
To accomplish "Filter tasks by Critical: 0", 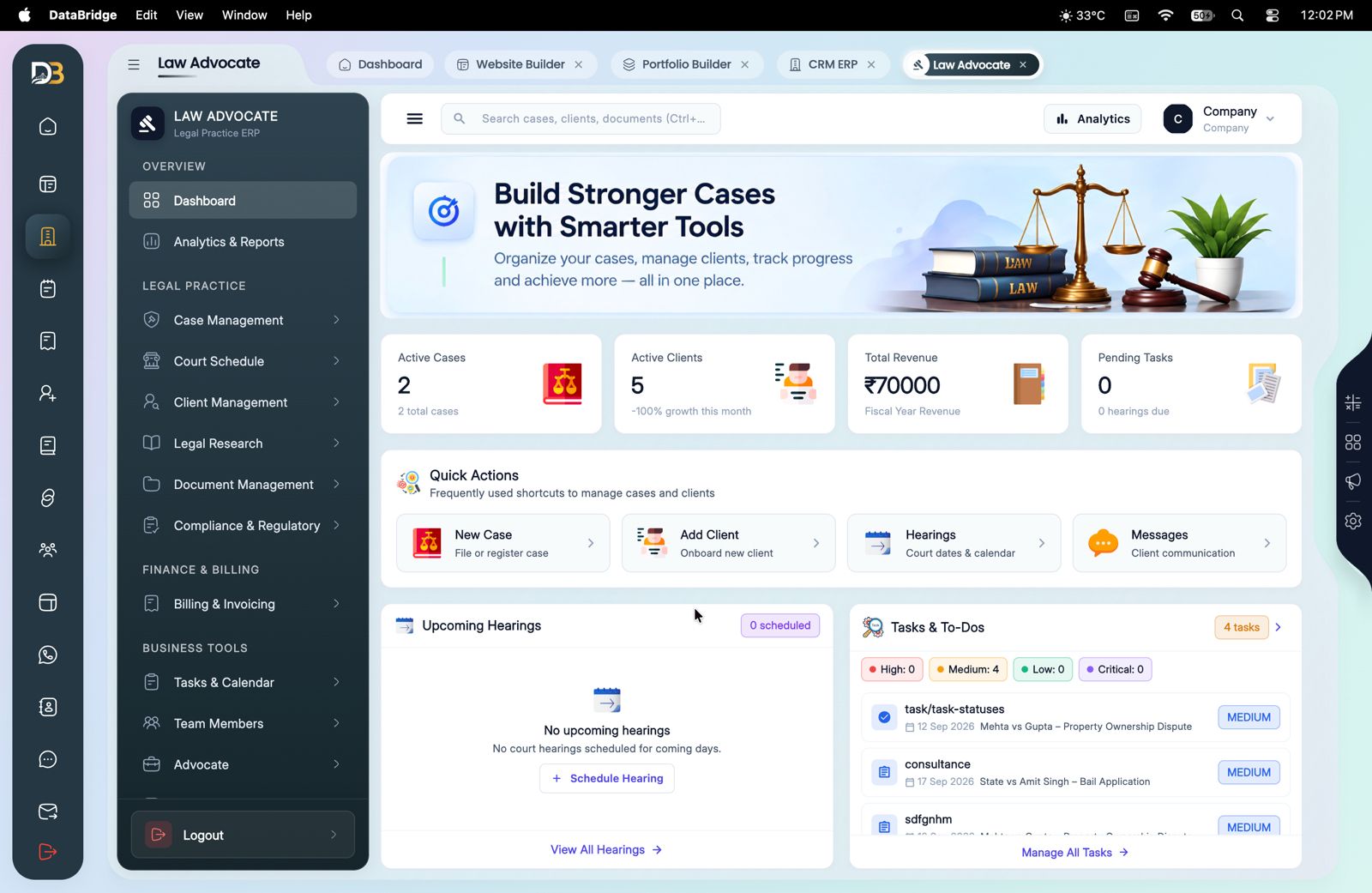I will point(1115,669).
